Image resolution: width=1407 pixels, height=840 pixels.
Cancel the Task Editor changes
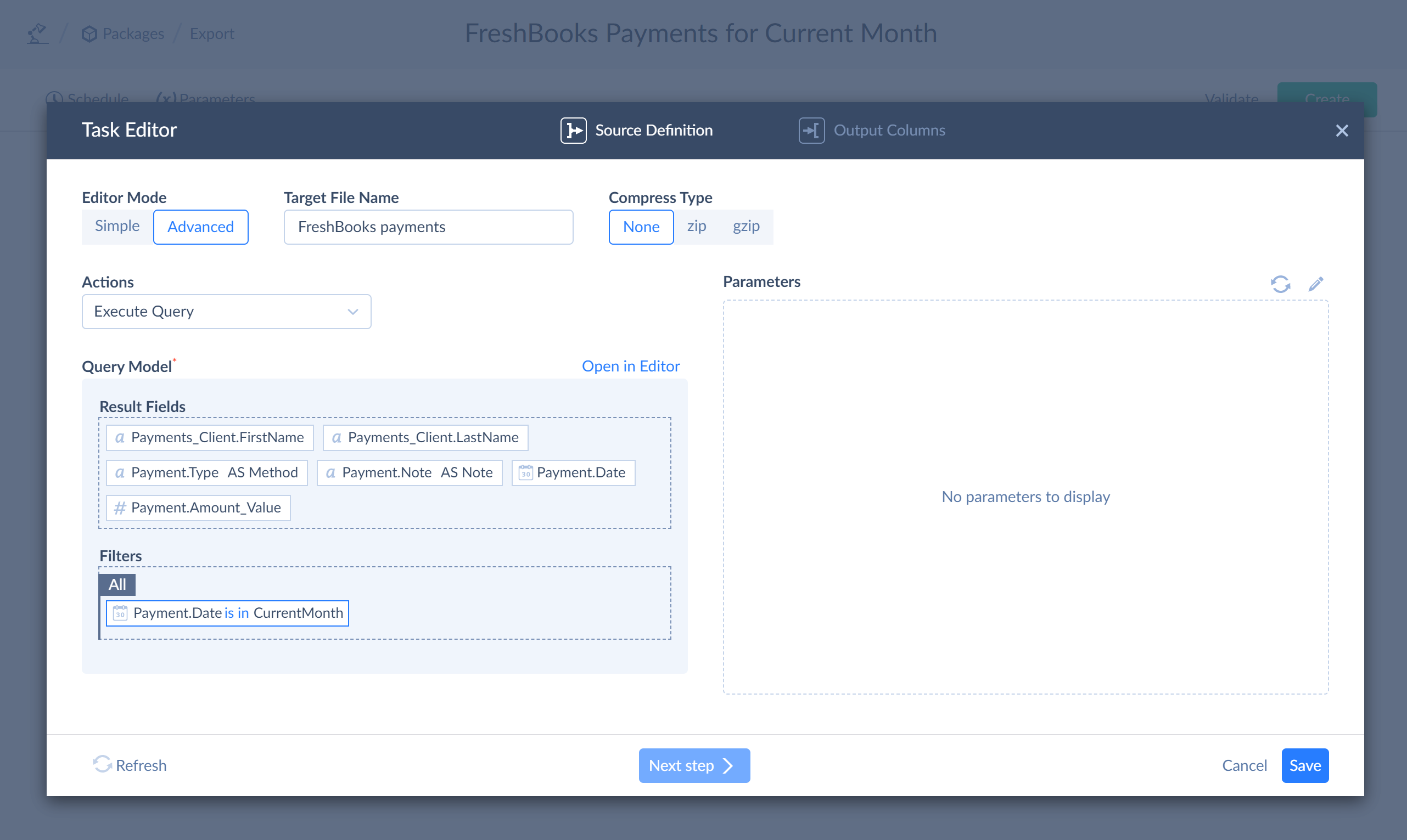pos(1244,766)
